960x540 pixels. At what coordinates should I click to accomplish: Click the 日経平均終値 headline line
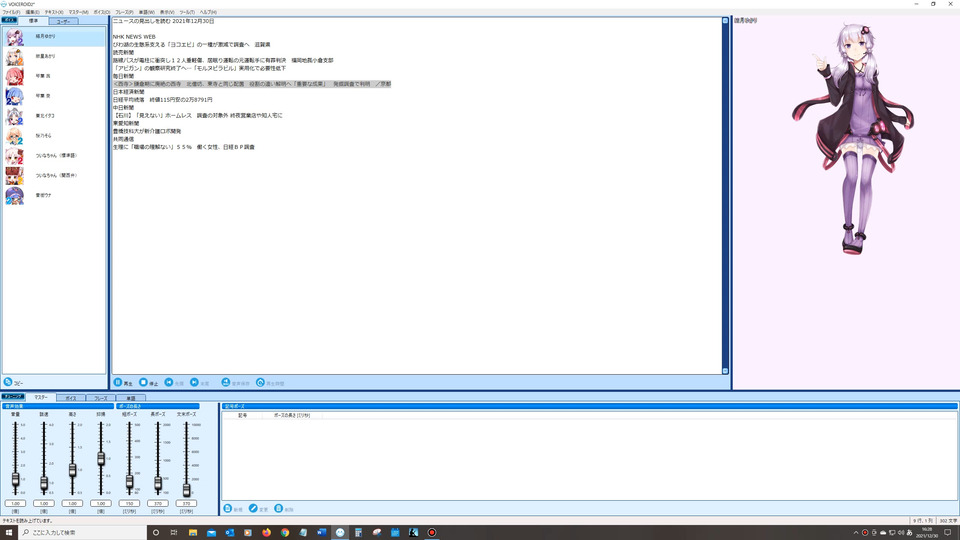point(163,100)
